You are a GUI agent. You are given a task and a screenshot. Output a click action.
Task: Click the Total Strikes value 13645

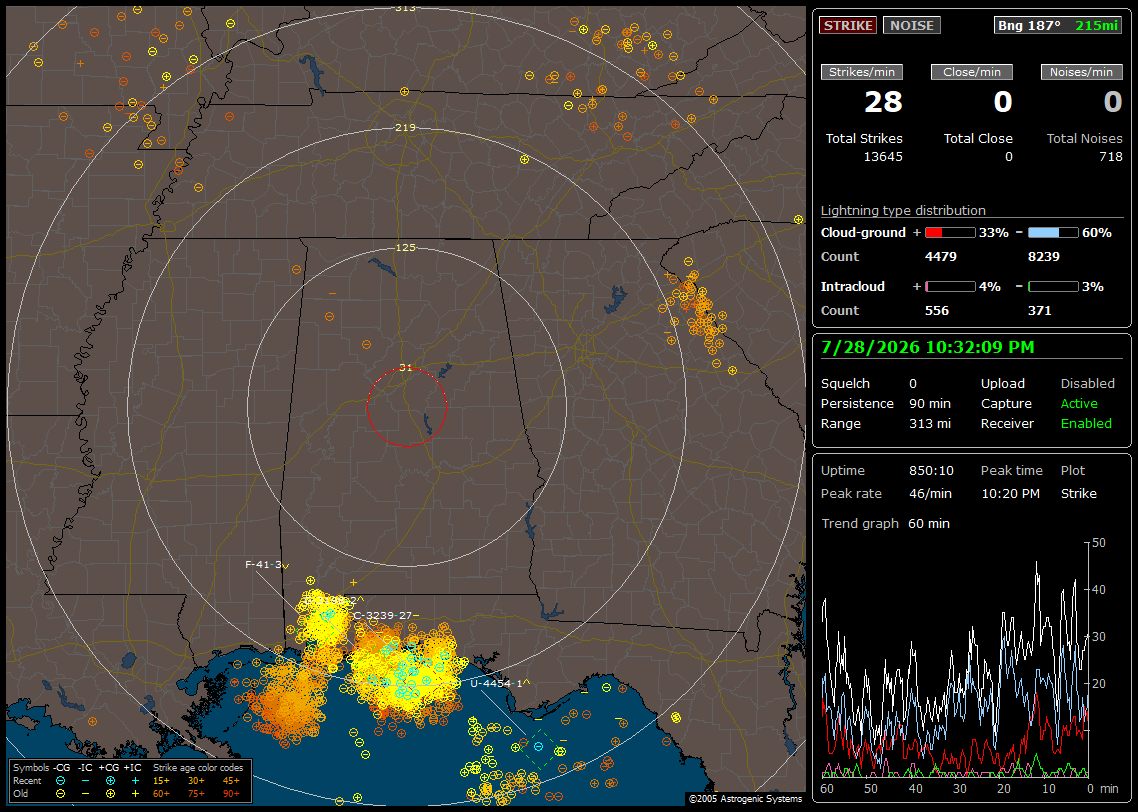(883, 157)
